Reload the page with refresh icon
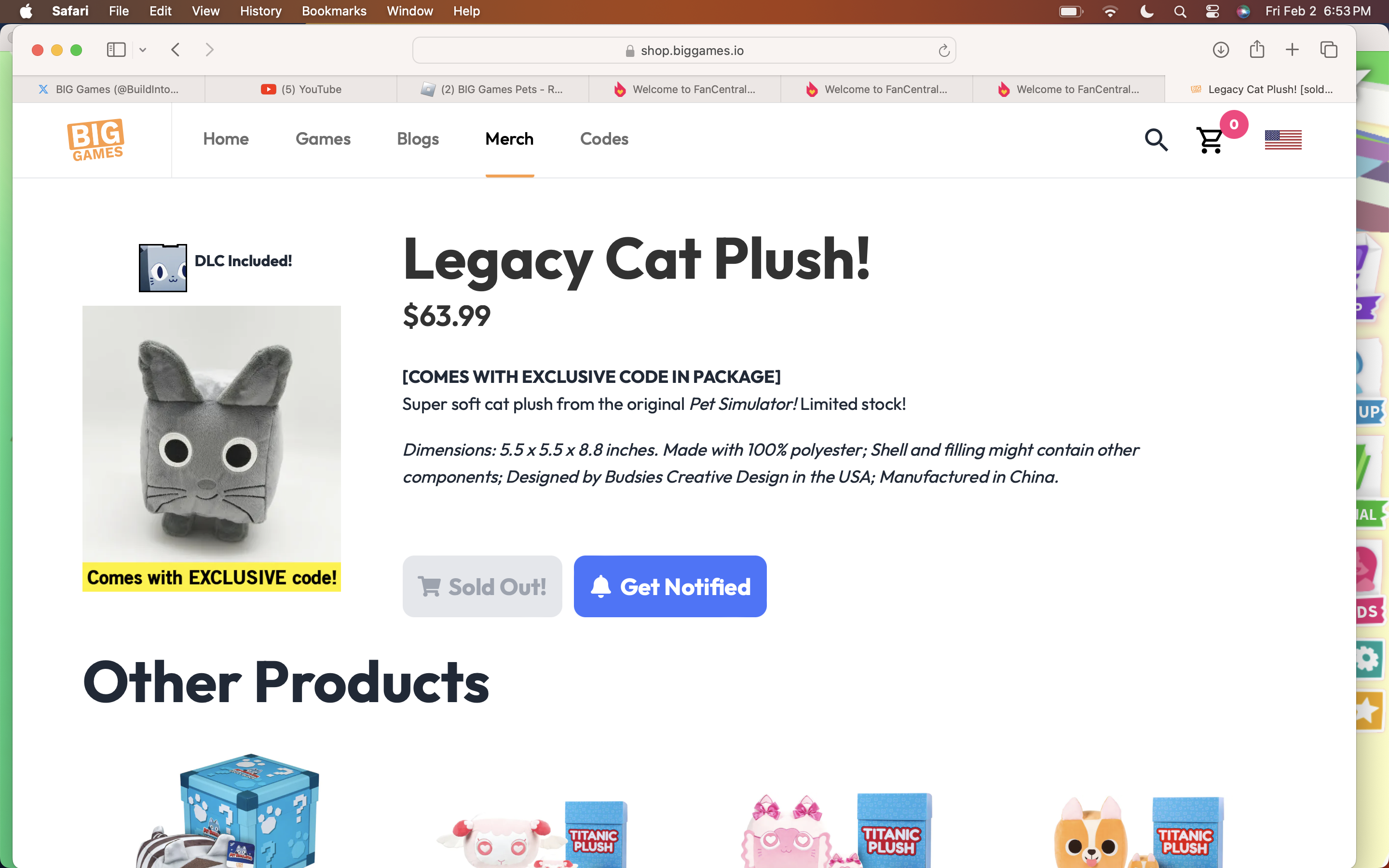Screen dimensions: 1389x868 tap(943, 51)
